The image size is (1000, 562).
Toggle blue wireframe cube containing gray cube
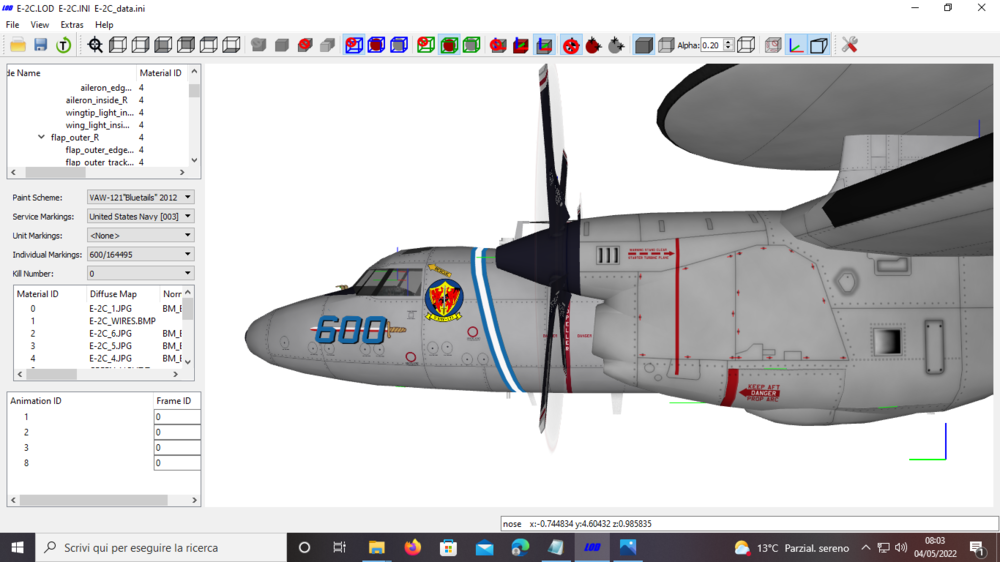tap(399, 45)
